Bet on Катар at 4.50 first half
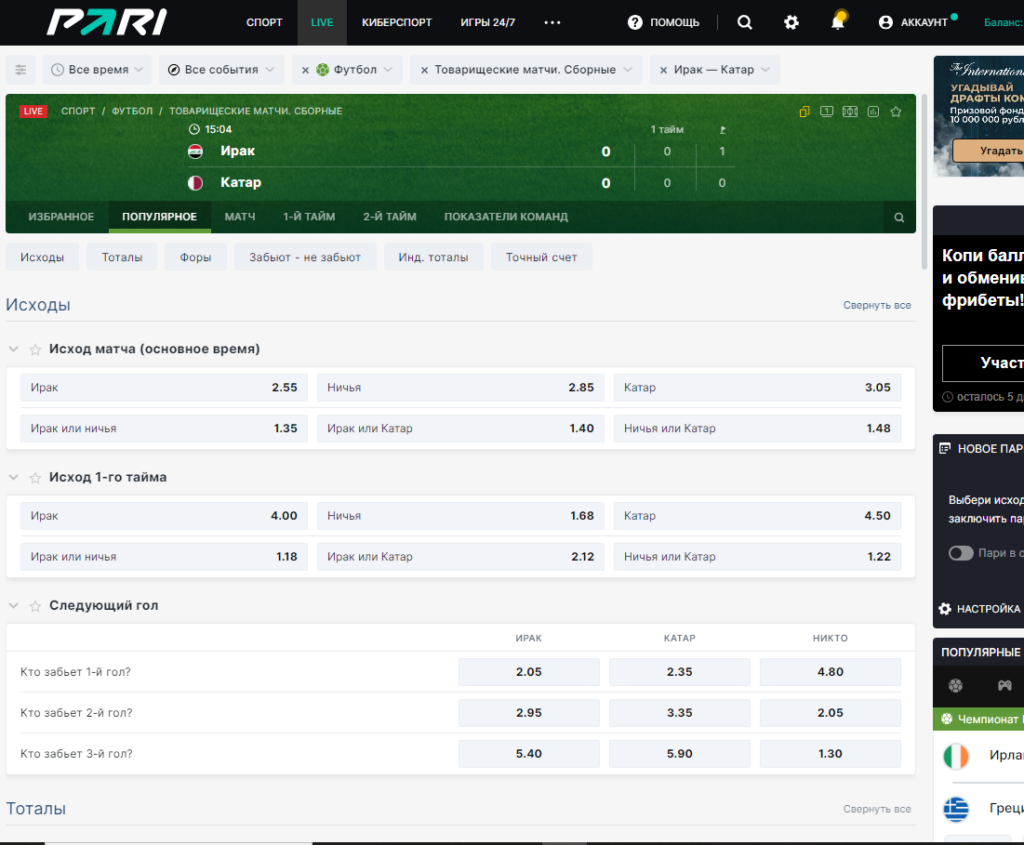 (x=757, y=516)
